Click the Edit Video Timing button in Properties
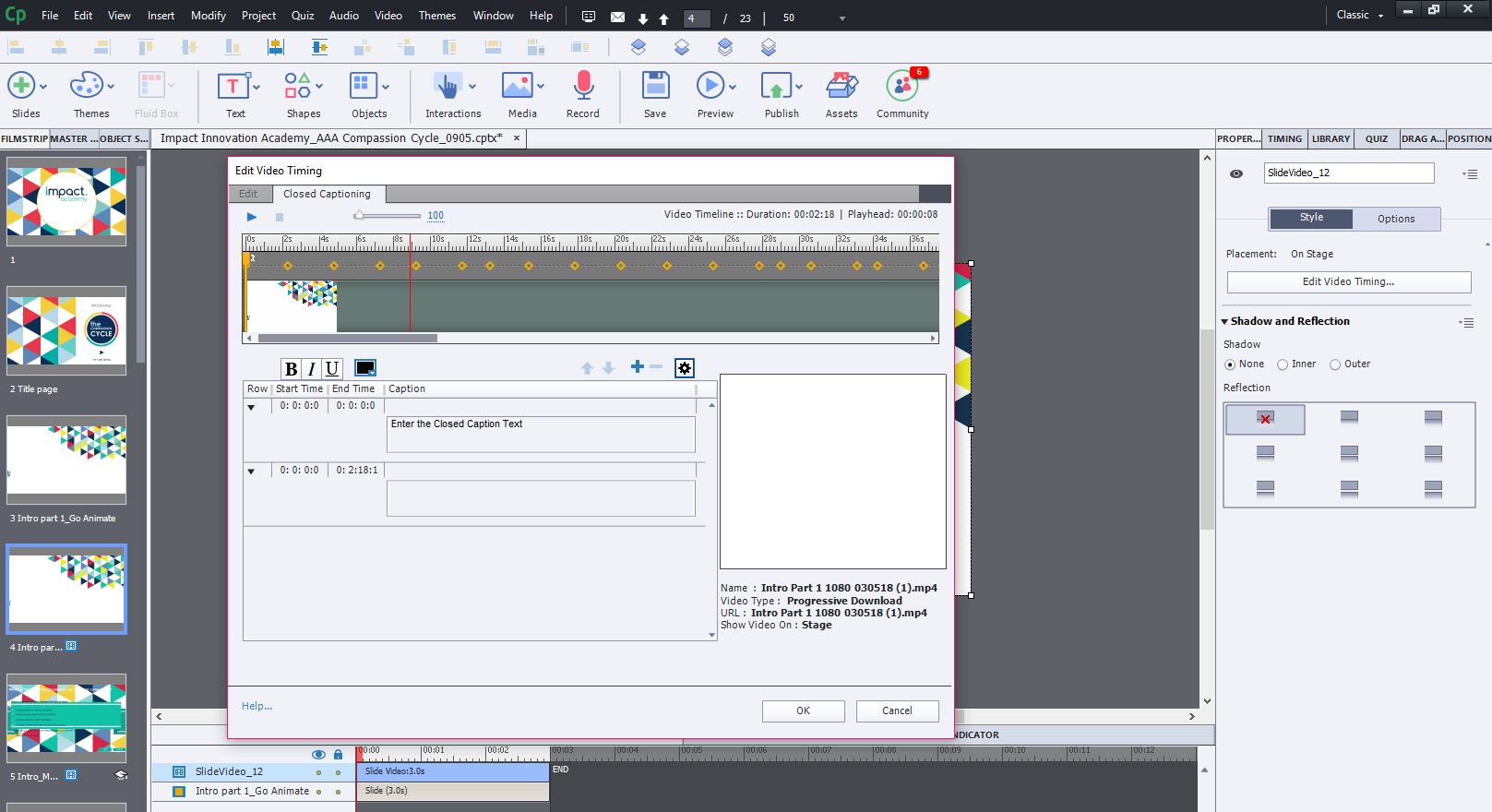 click(1348, 281)
